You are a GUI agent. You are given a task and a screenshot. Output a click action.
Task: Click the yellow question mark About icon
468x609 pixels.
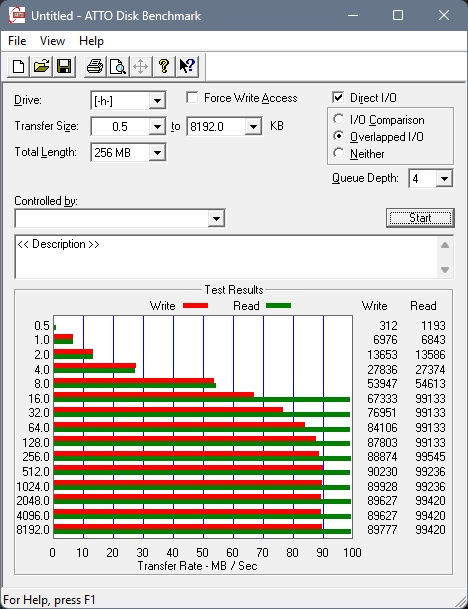click(x=164, y=66)
